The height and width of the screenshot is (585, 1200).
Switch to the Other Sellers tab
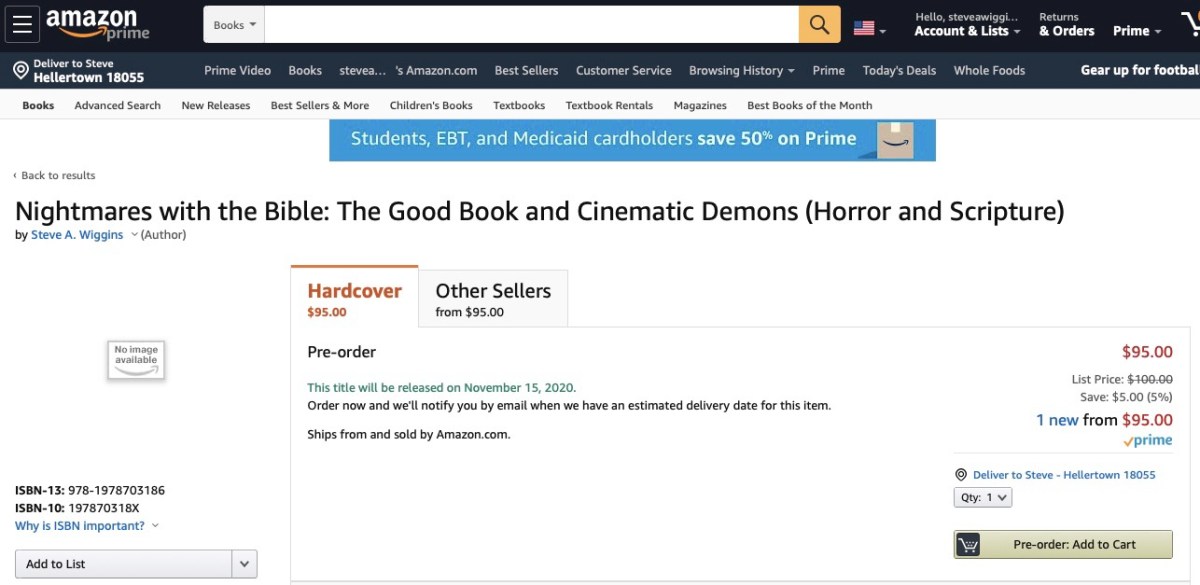493,299
